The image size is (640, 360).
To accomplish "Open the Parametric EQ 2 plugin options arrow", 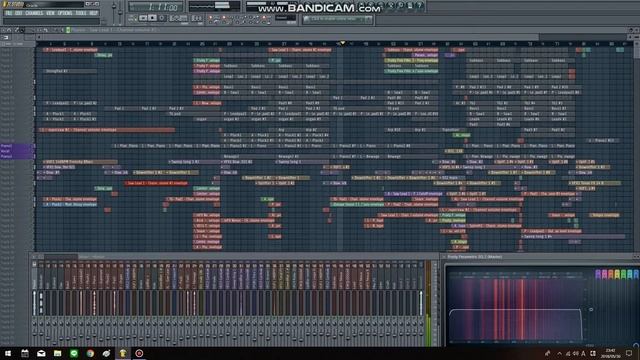I will tap(444, 257).
